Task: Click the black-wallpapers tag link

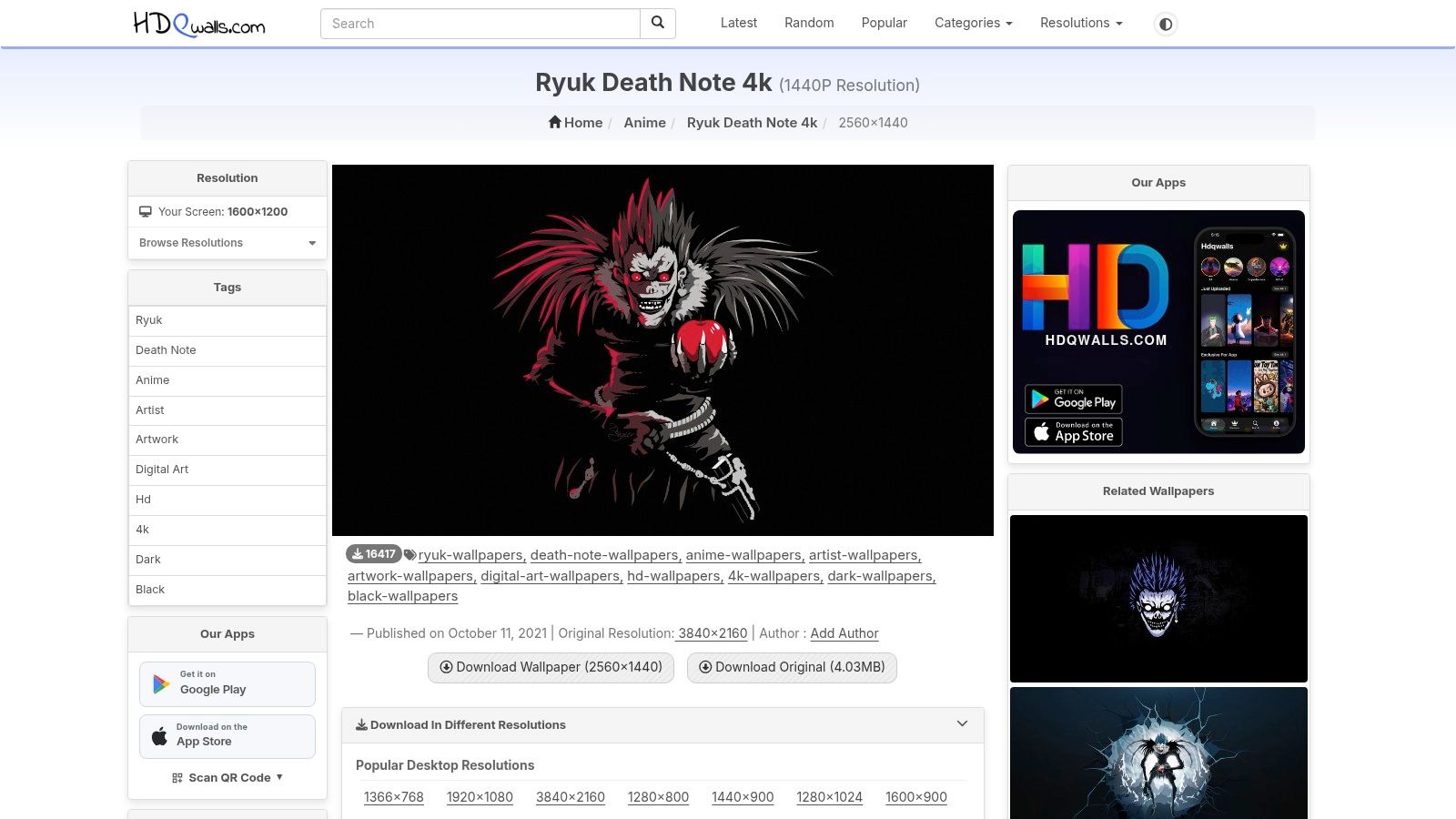Action: click(402, 596)
